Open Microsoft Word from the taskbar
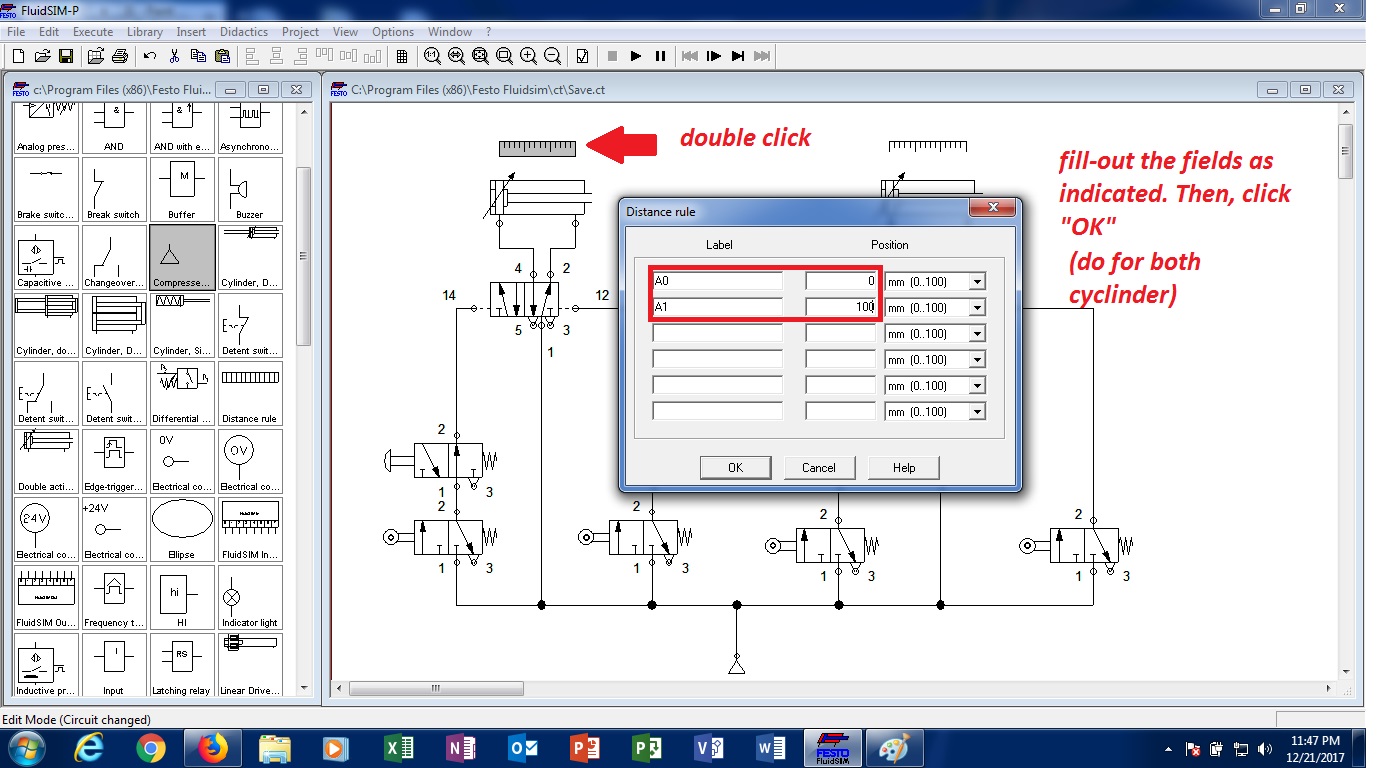The width and height of the screenshot is (1384, 768). tap(771, 747)
